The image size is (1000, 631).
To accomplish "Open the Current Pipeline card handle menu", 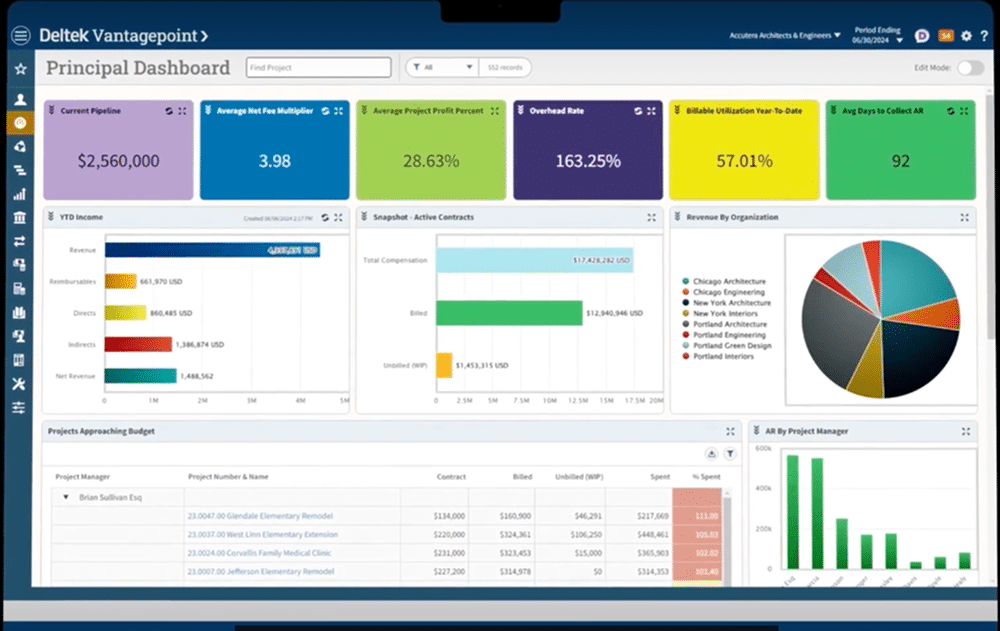I will tap(52, 110).
